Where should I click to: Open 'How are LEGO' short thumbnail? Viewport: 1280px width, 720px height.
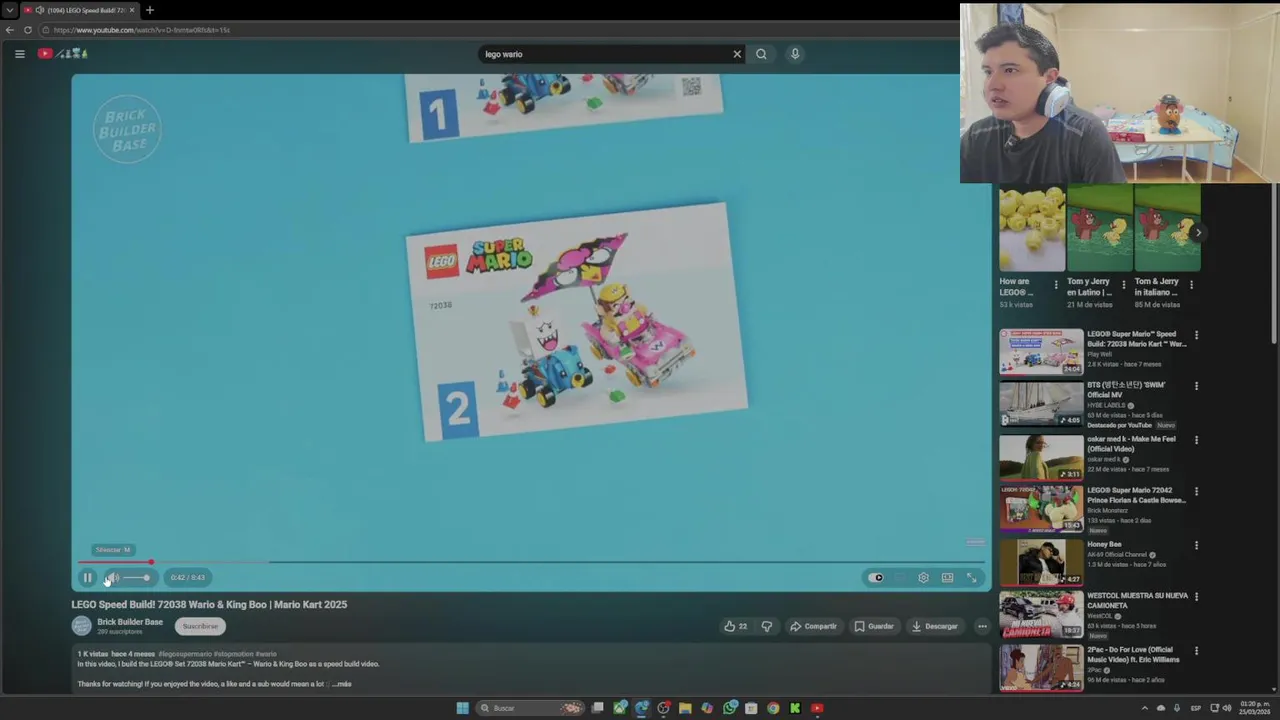click(1032, 228)
